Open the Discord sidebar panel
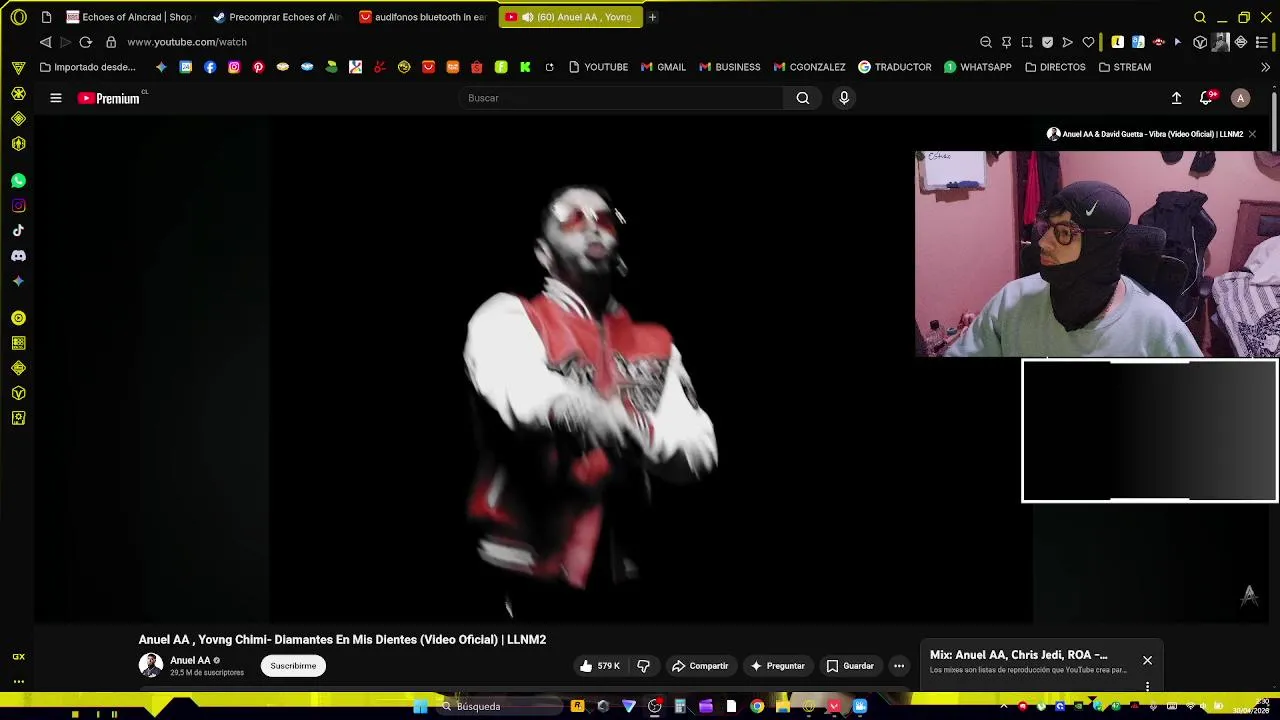This screenshot has height=720, width=1280. [18, 256]
